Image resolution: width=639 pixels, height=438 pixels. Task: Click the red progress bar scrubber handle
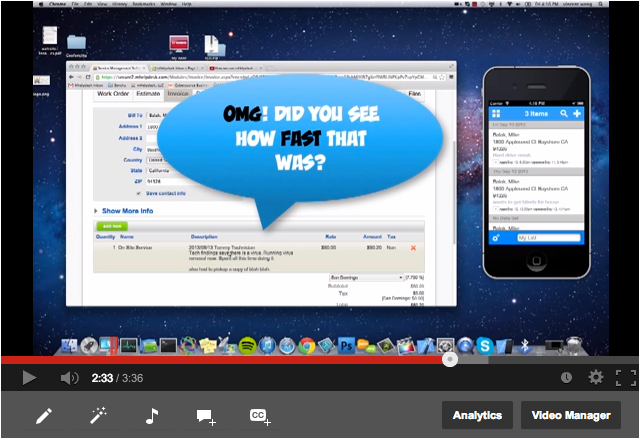tap(450, 359)
